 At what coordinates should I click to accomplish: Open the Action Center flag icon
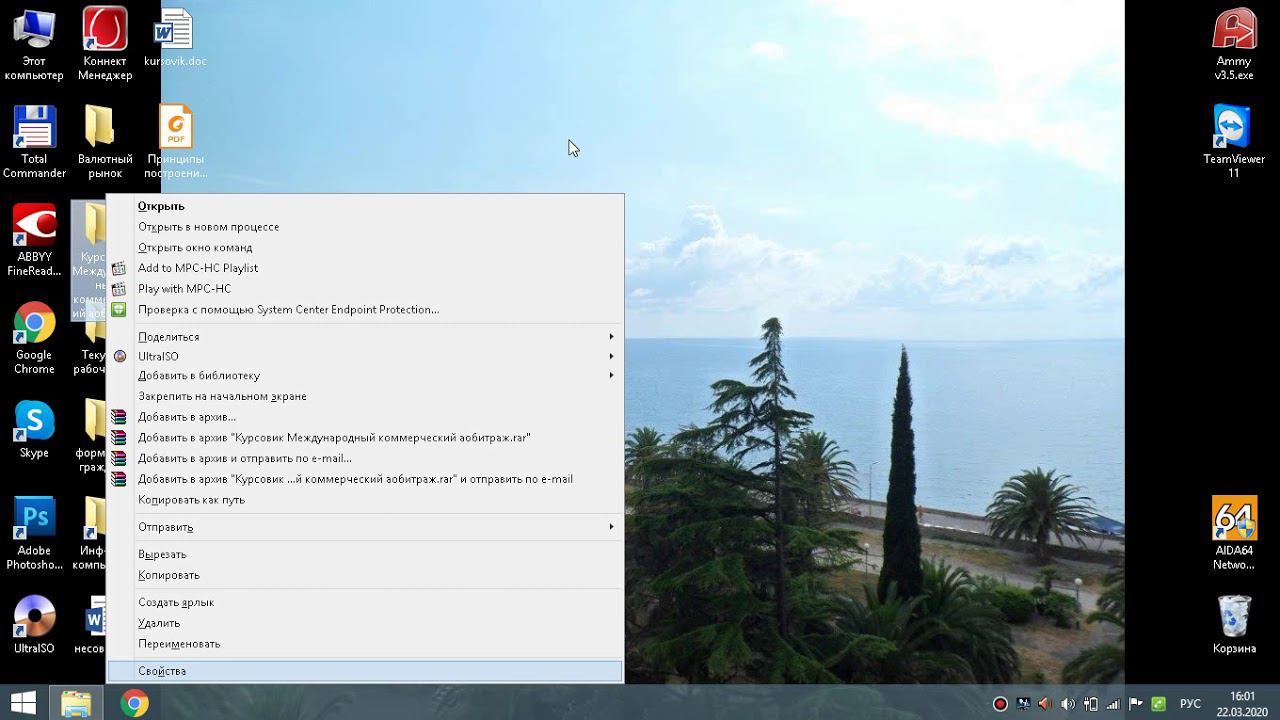(x=1136, y=704)
